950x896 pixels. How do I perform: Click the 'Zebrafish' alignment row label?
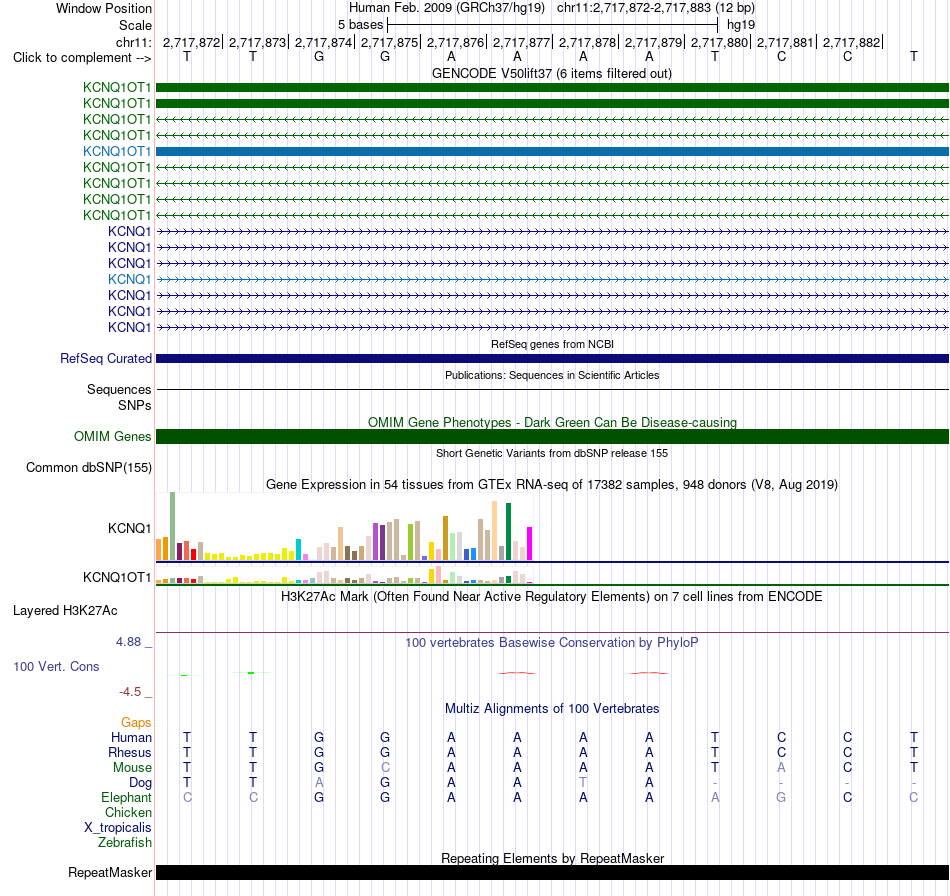125,843
